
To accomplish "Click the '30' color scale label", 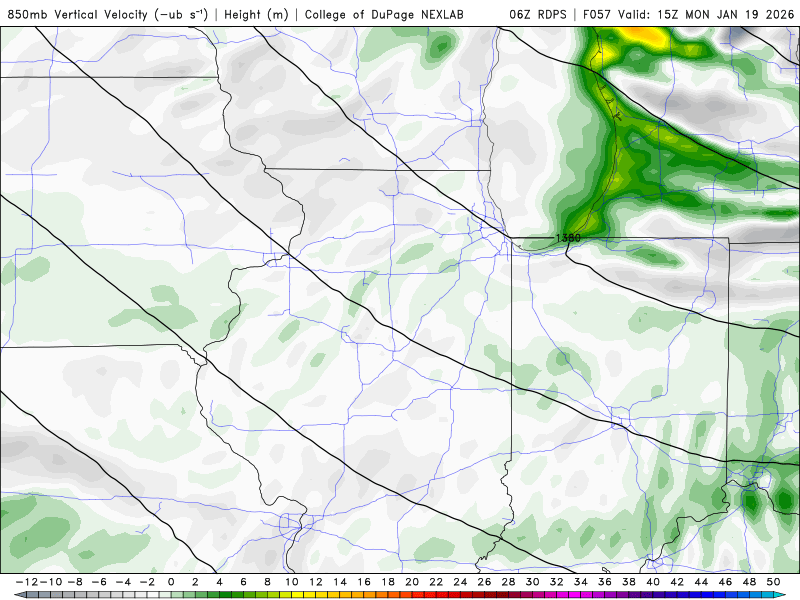I will pos(533,582).
